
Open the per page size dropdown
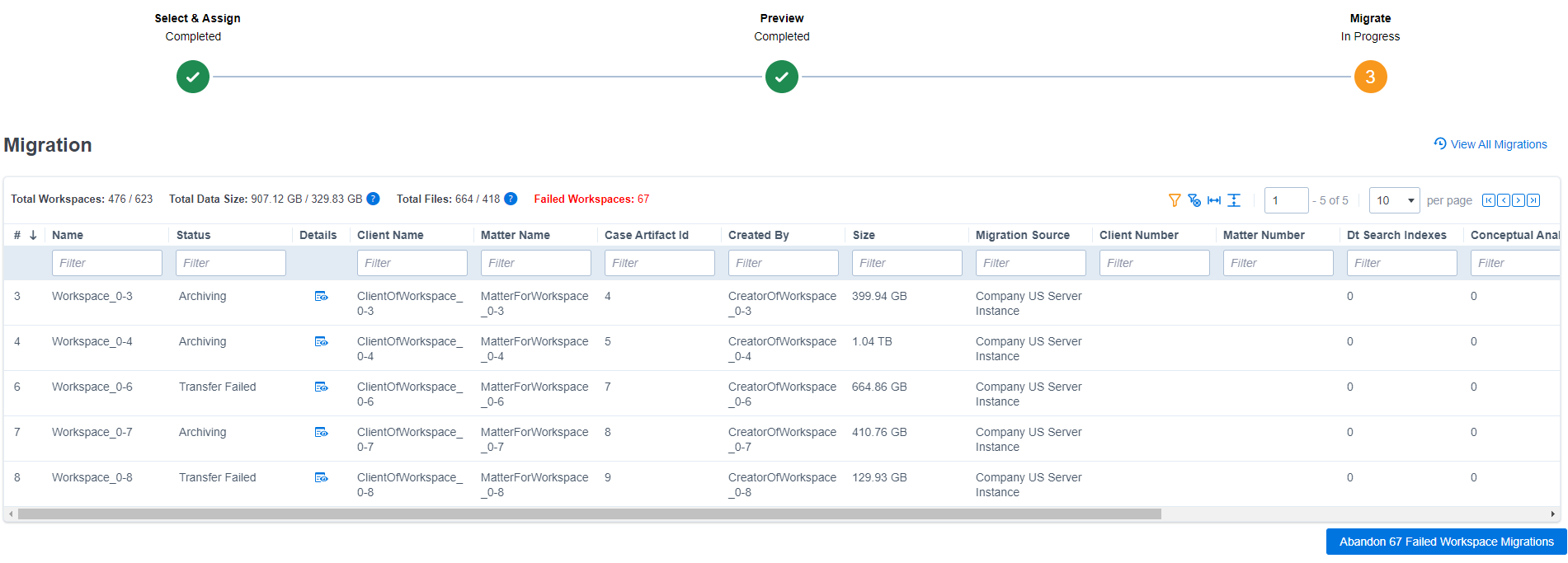point(1395,200)
